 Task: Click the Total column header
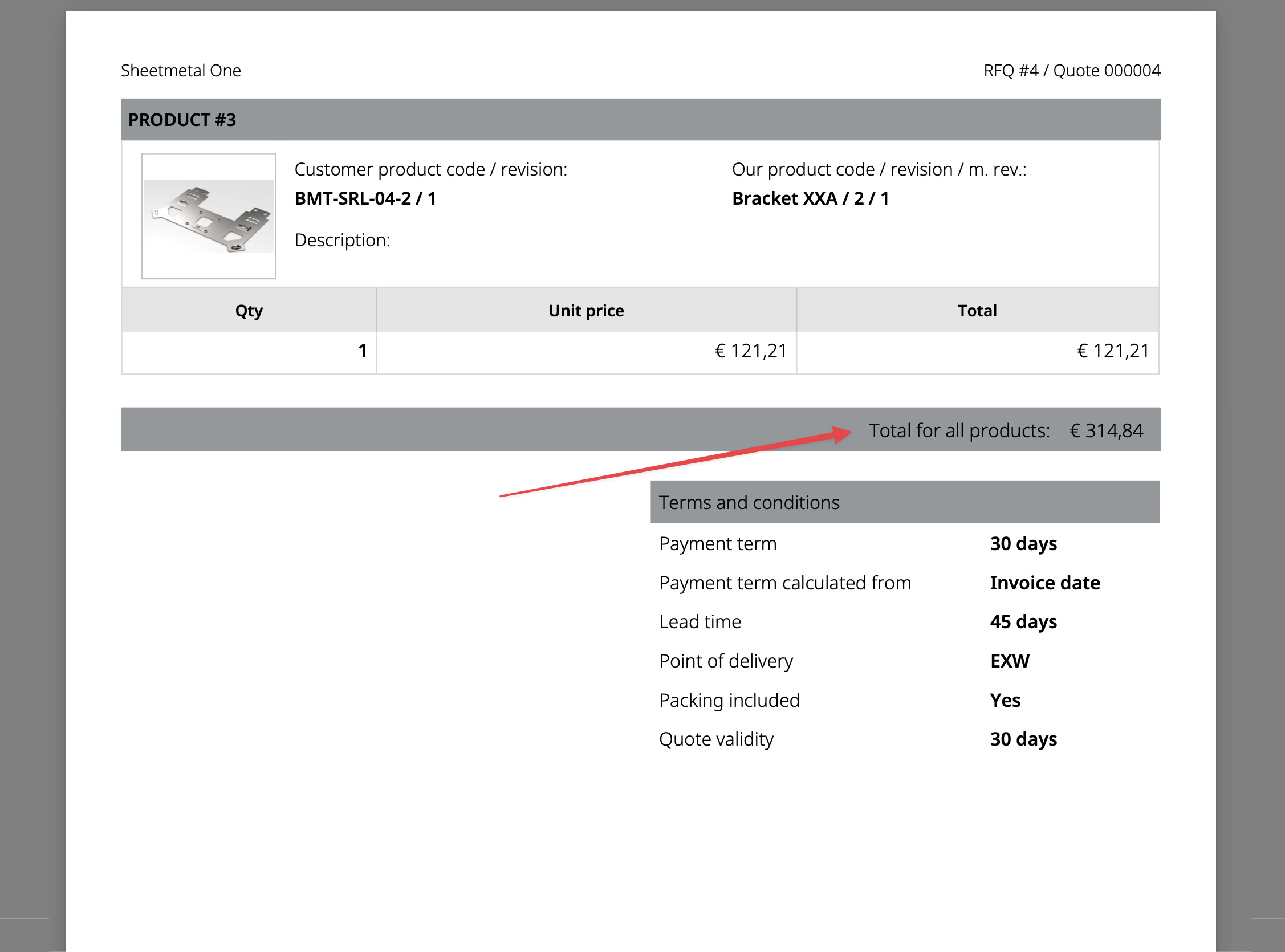tap(977, 311)
